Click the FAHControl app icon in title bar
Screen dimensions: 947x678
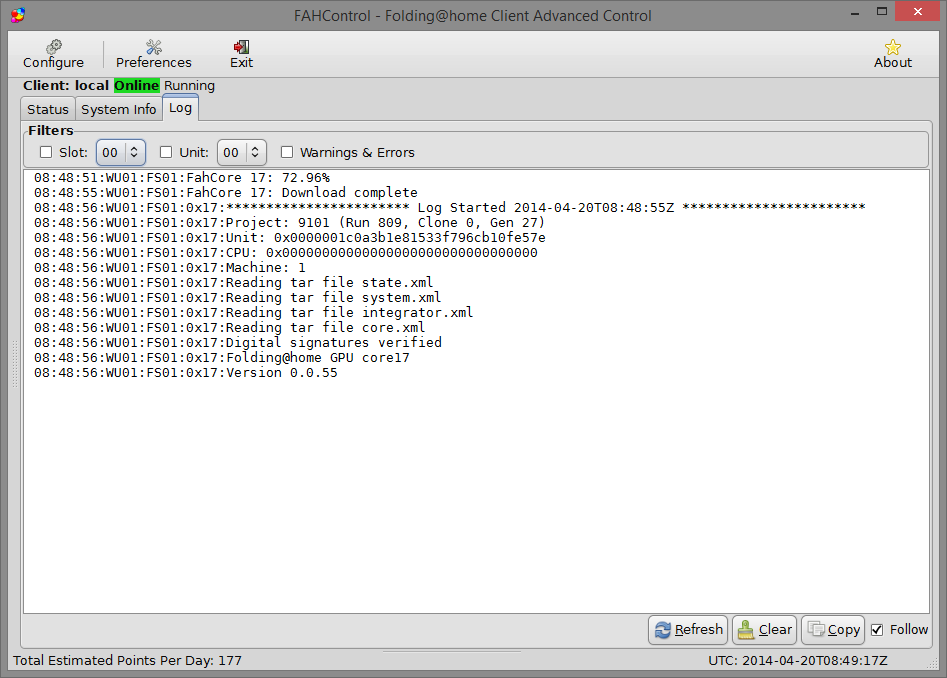point(18,15)
